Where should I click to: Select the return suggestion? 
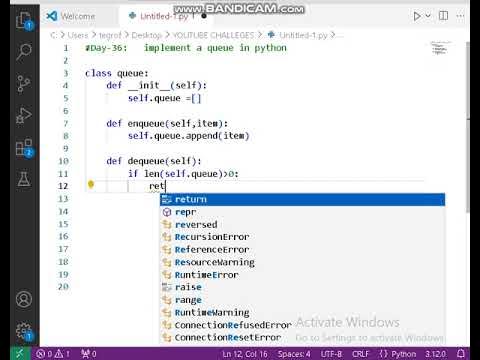click(302, 199)
